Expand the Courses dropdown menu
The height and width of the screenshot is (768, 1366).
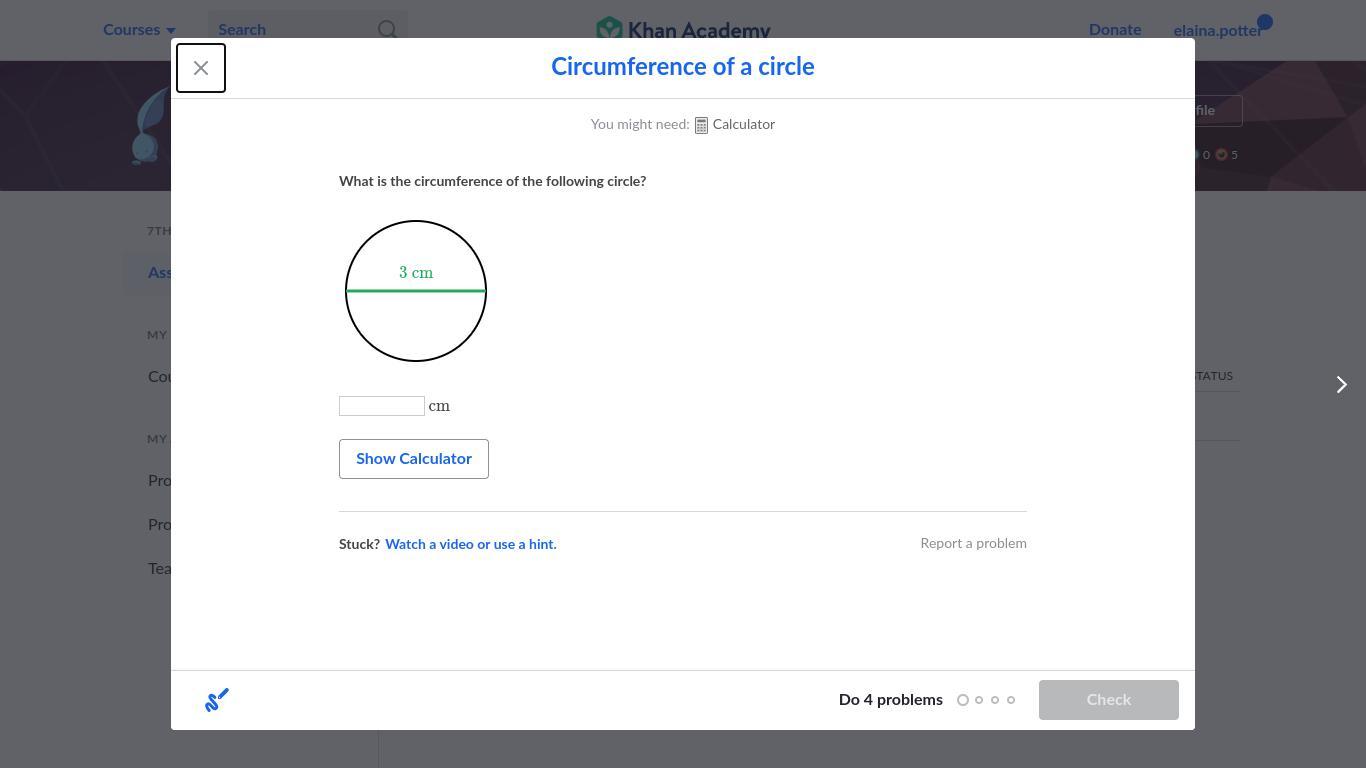tap(139, 30)
